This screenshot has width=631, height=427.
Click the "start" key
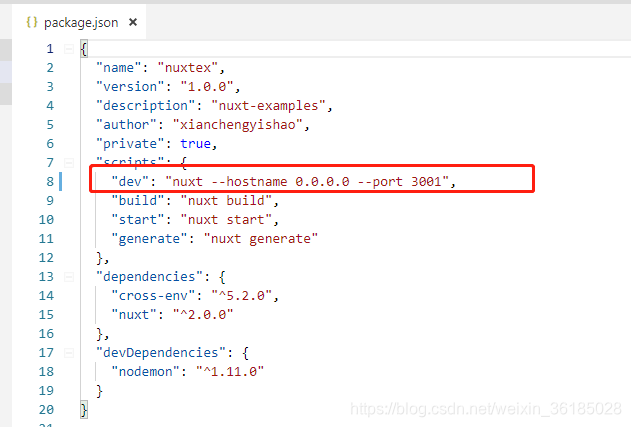138,220
